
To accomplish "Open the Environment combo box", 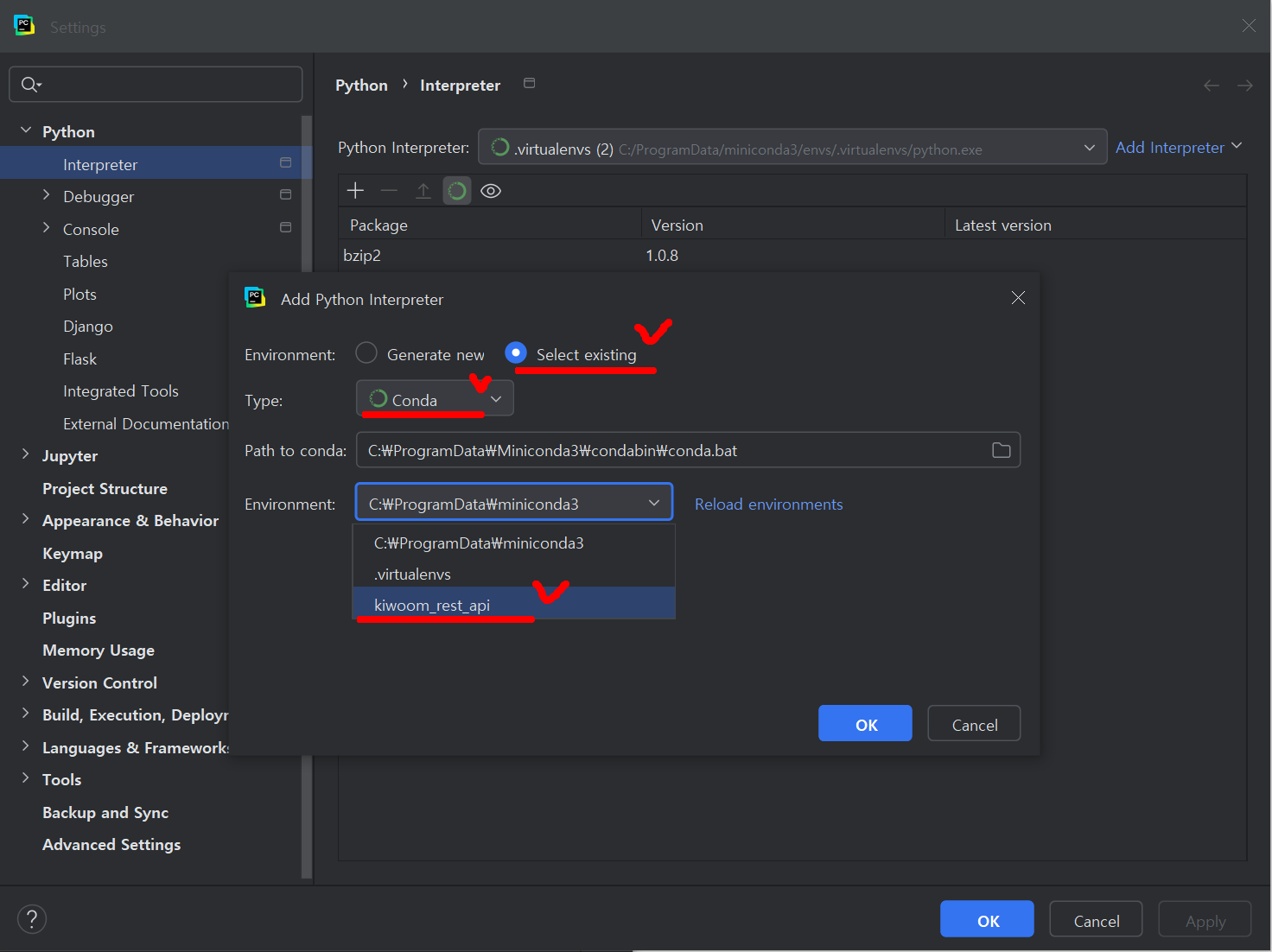I will pos(514,503).
